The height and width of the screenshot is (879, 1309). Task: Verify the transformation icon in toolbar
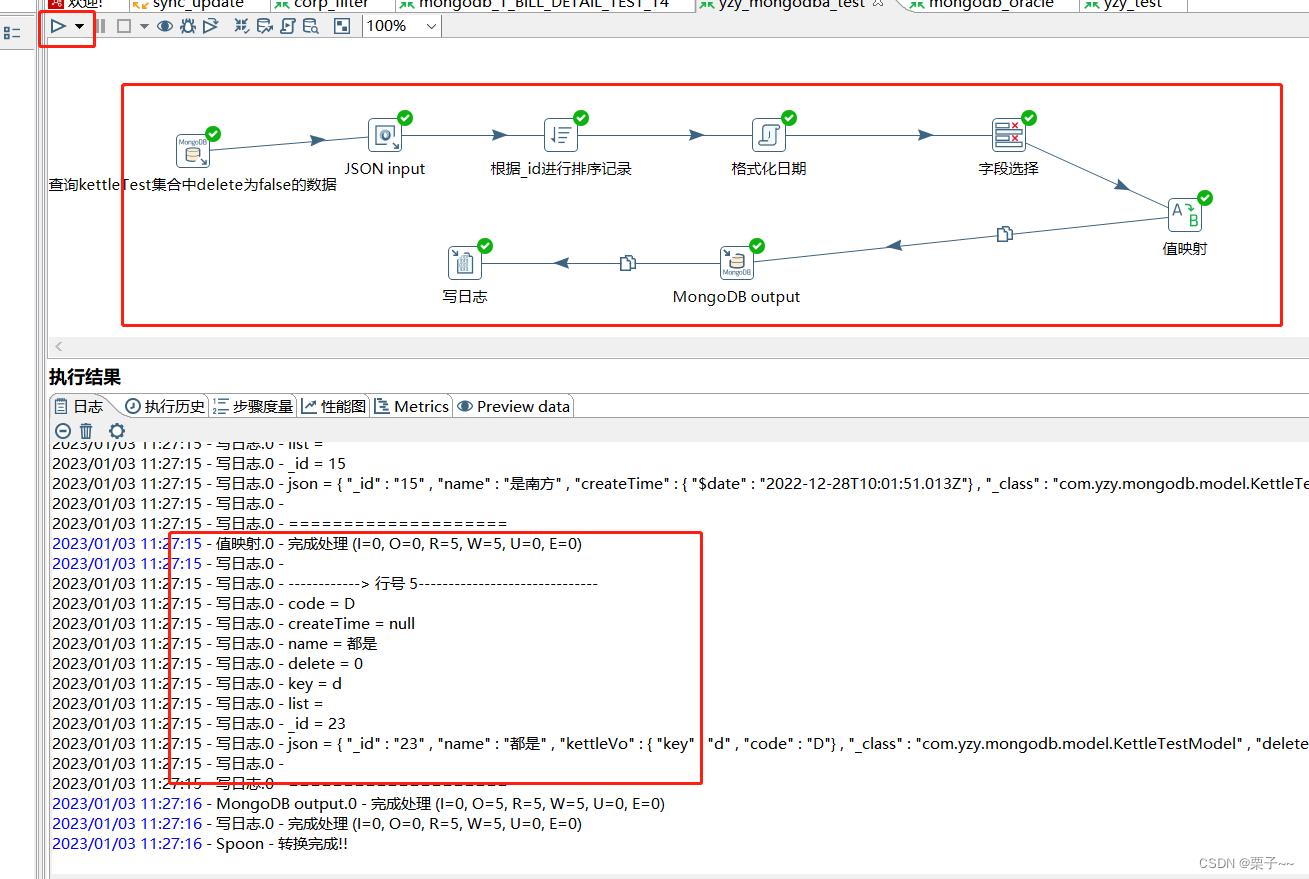pyautogui.click(x=242, y=26)
